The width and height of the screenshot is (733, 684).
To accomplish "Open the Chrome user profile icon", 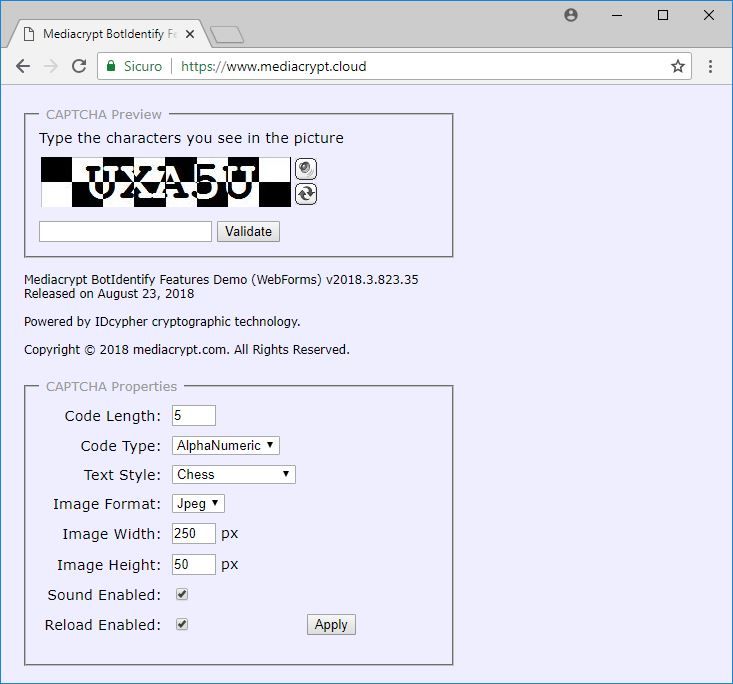I will pyautogui.click(x=571, y=15).
